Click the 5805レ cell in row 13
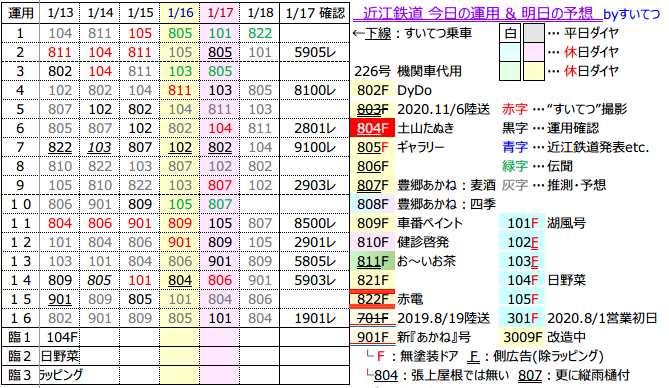Viewport: 669px width, 388px height. point(315,261)
